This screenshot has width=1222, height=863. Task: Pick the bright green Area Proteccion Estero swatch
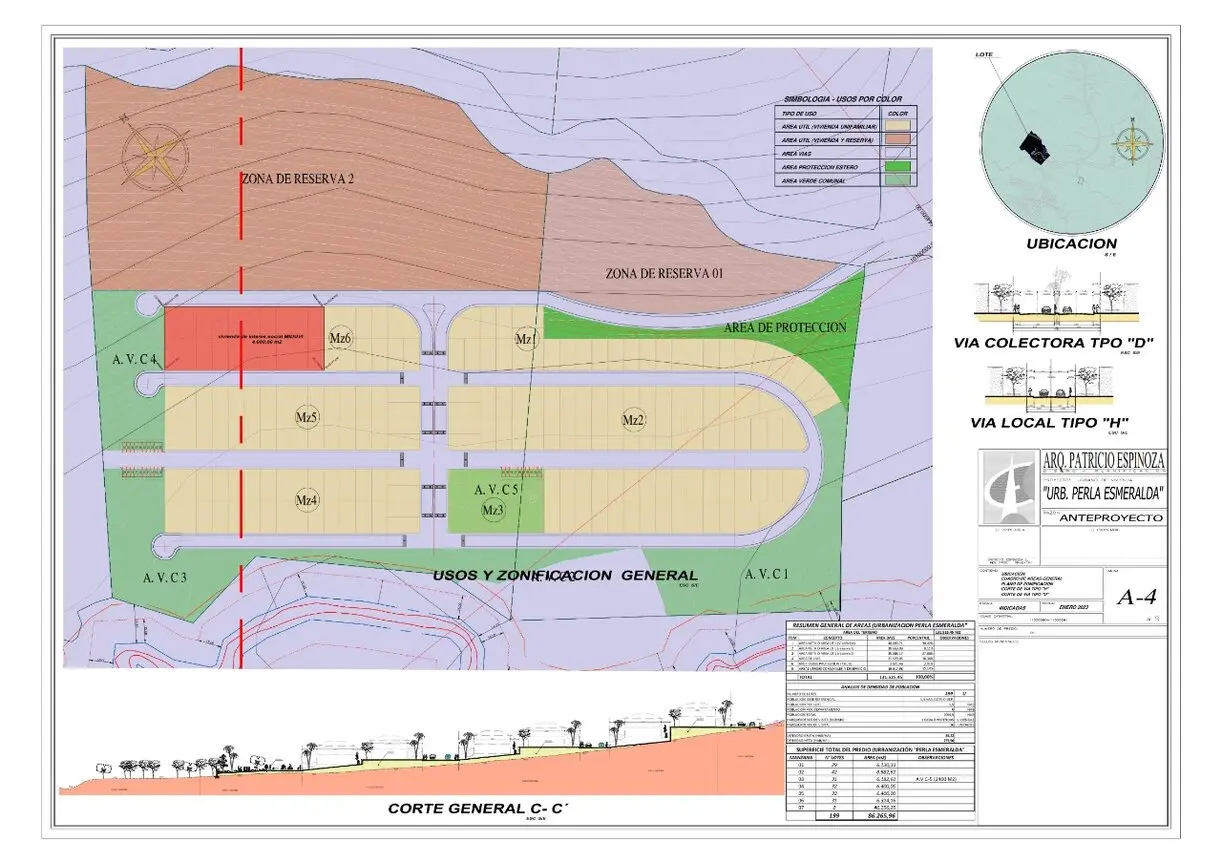(x=898, y=167)
